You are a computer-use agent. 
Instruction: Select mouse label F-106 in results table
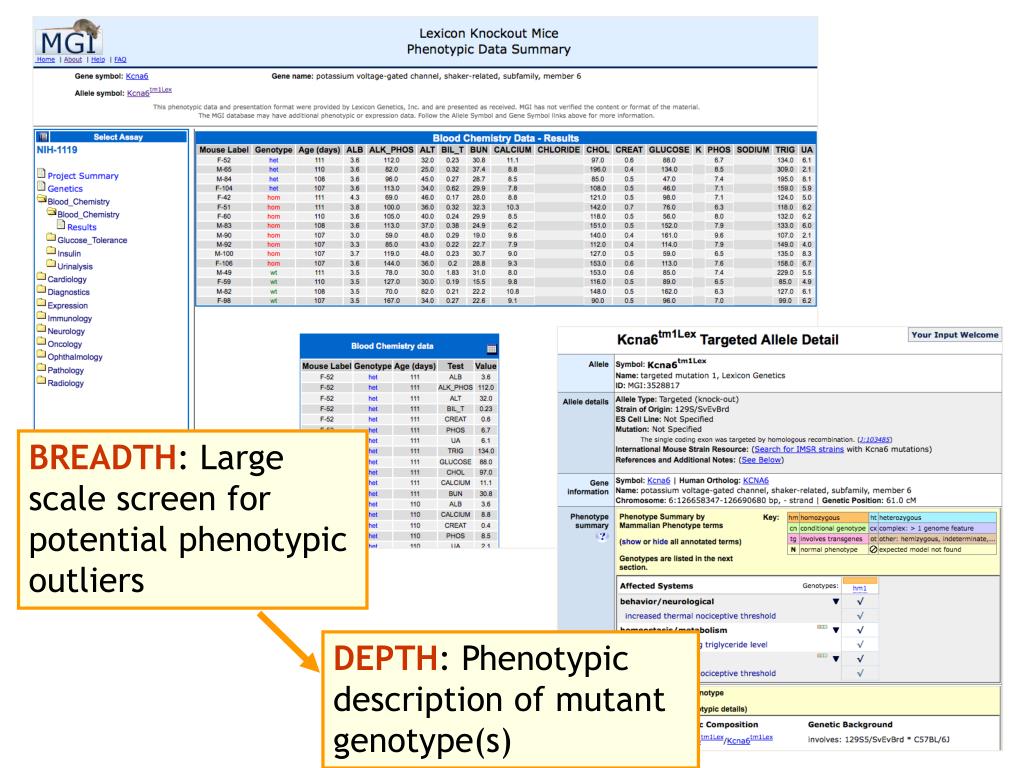coord(224,263)
